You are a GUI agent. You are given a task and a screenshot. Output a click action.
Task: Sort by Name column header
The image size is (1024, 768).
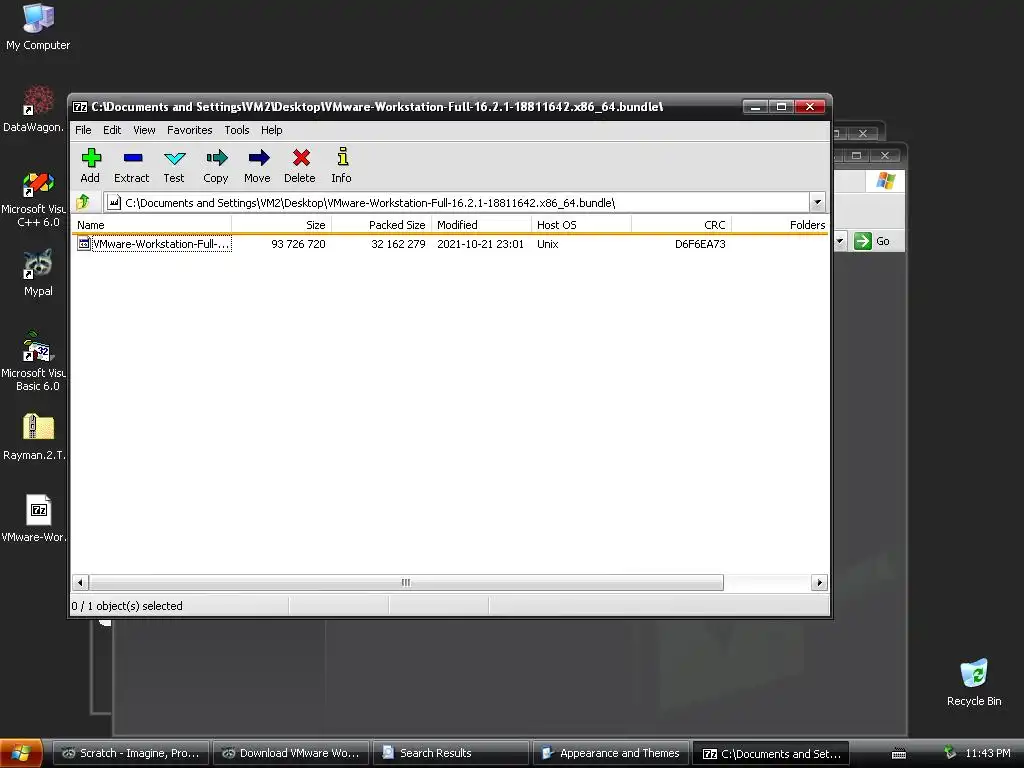coord(153,225)
